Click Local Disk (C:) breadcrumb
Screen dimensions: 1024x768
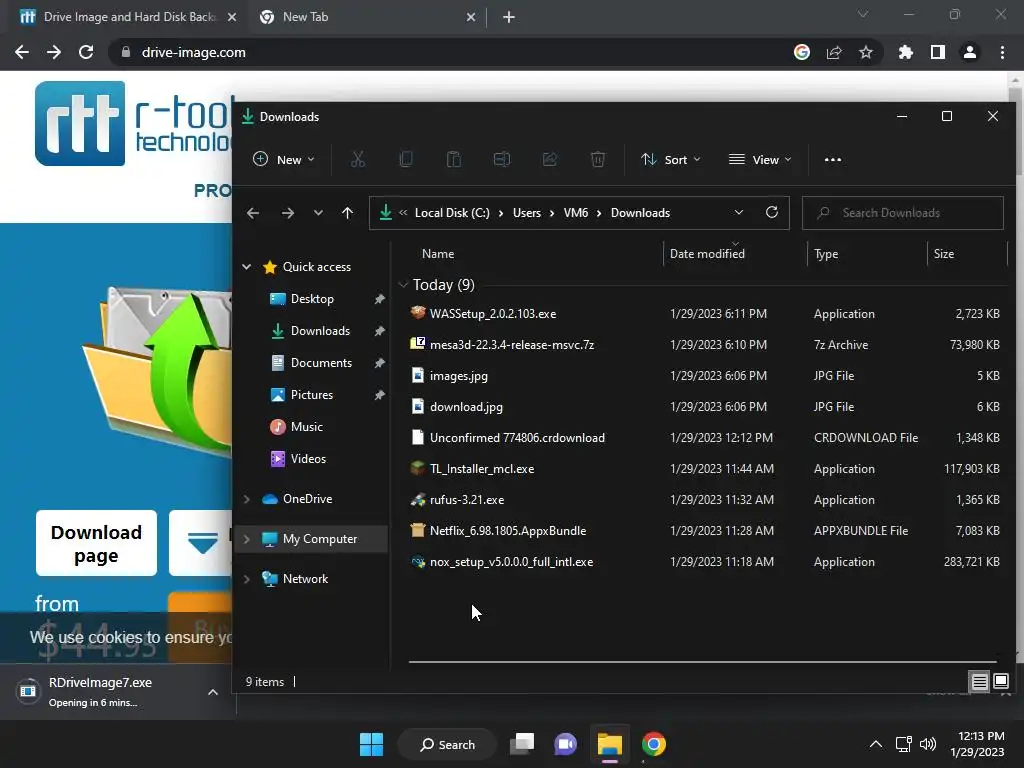[x=452, y=213]
